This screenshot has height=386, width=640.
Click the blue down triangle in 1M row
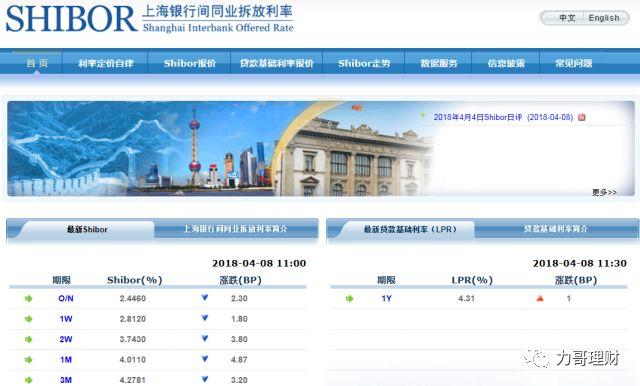(x=205, y=359)
